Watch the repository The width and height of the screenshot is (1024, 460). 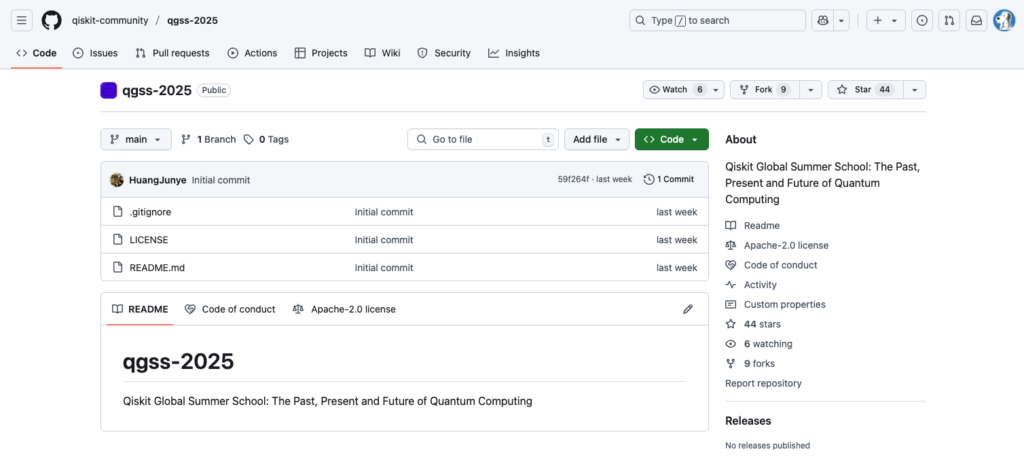click(x=676, y=90)
